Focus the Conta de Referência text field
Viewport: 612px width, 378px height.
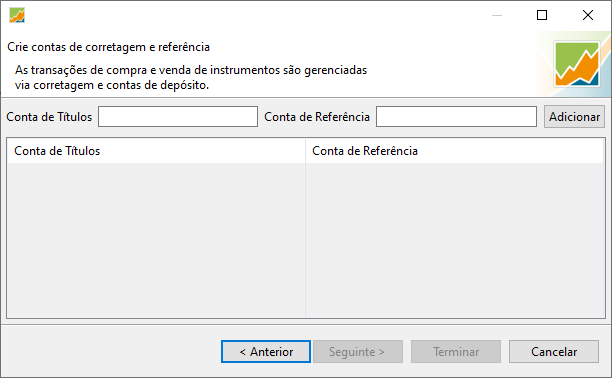456,116
